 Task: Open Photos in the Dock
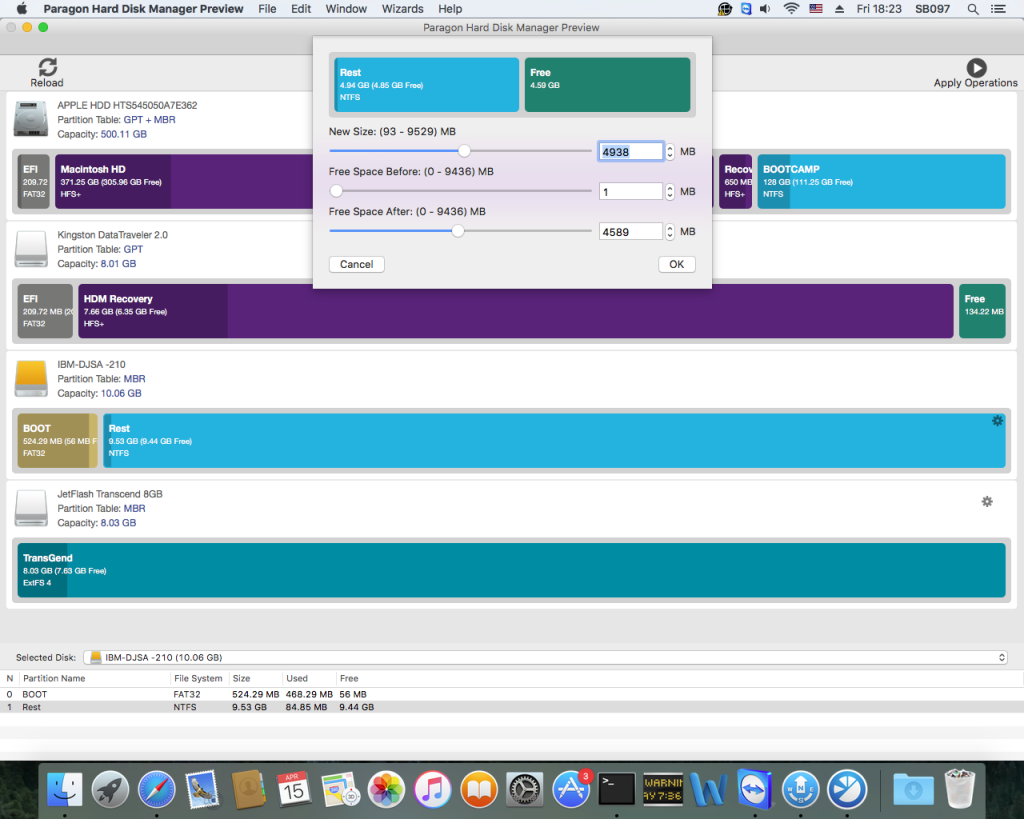(387, 789)
